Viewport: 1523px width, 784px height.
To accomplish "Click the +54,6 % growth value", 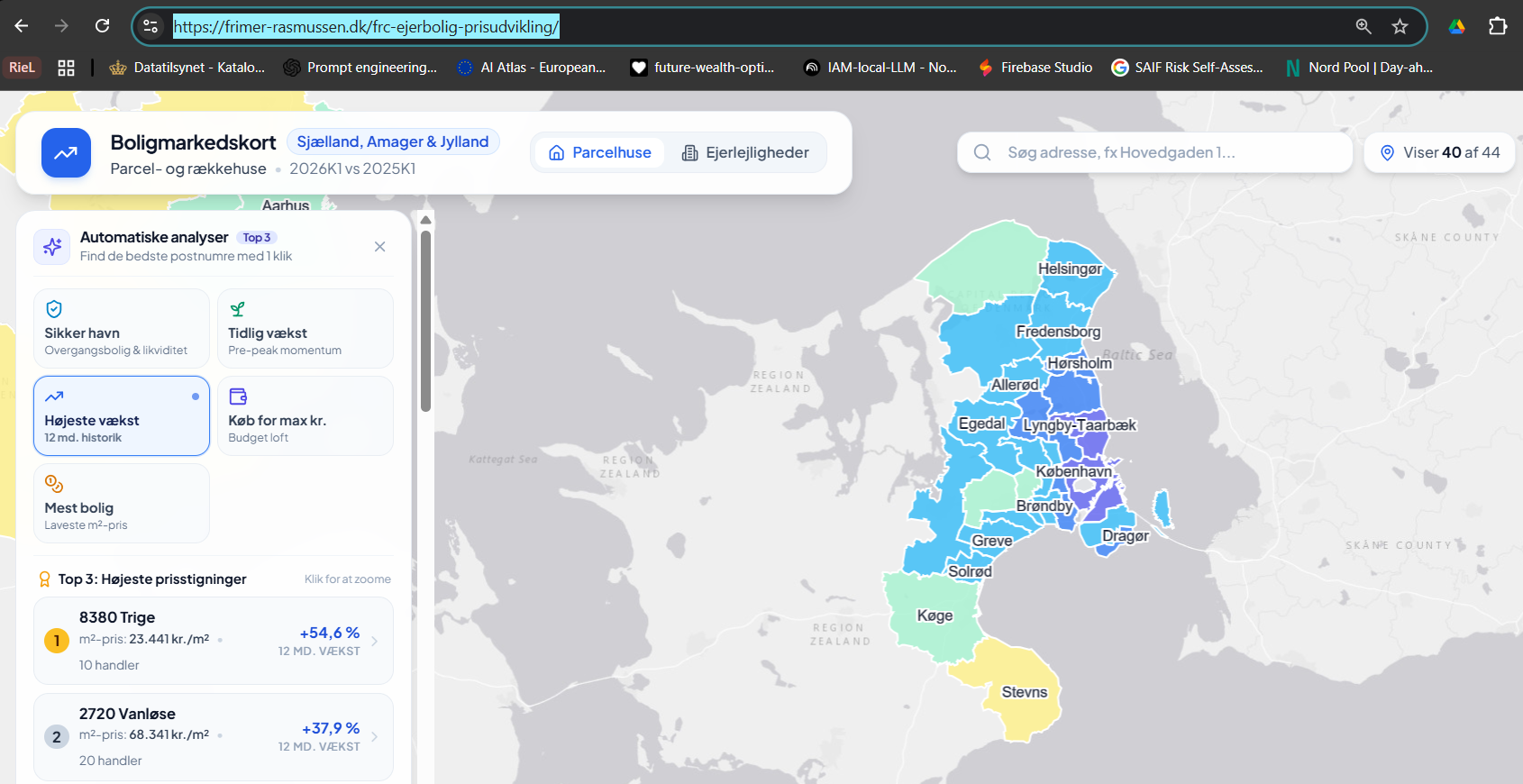I will click(x=330, y=633).
